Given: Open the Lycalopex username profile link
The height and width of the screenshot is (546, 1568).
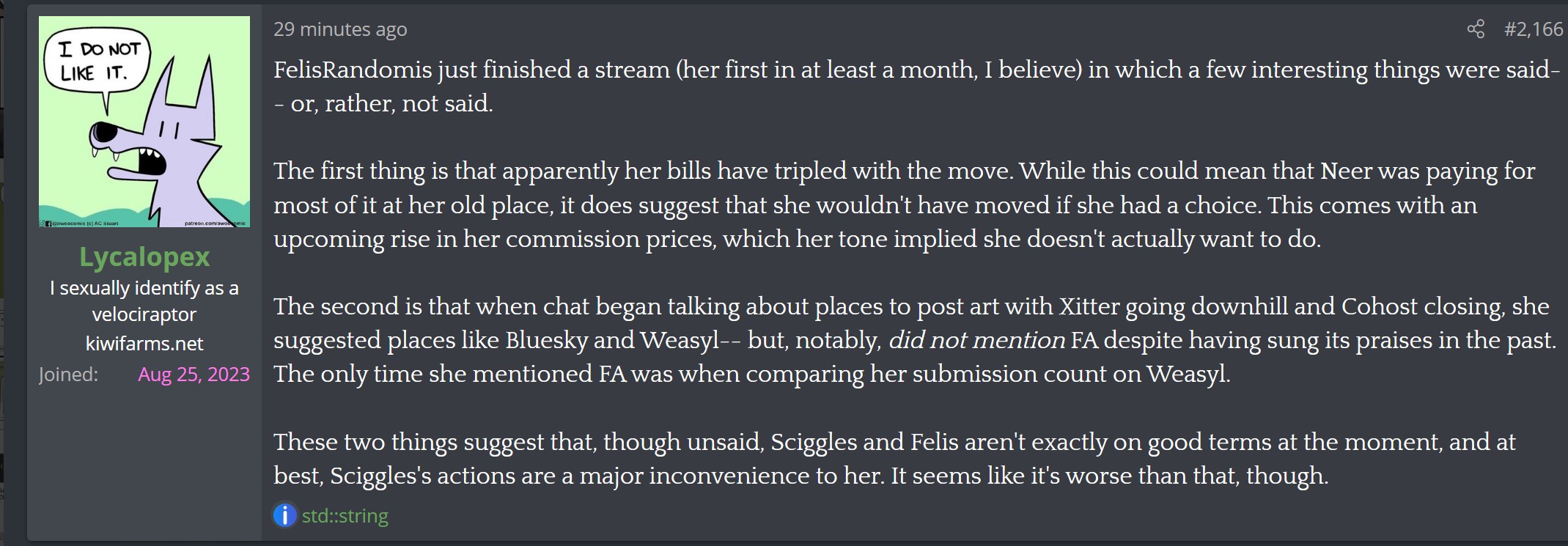Looking at the screenshot, I should pyautogui.click(x=144, y=257).
